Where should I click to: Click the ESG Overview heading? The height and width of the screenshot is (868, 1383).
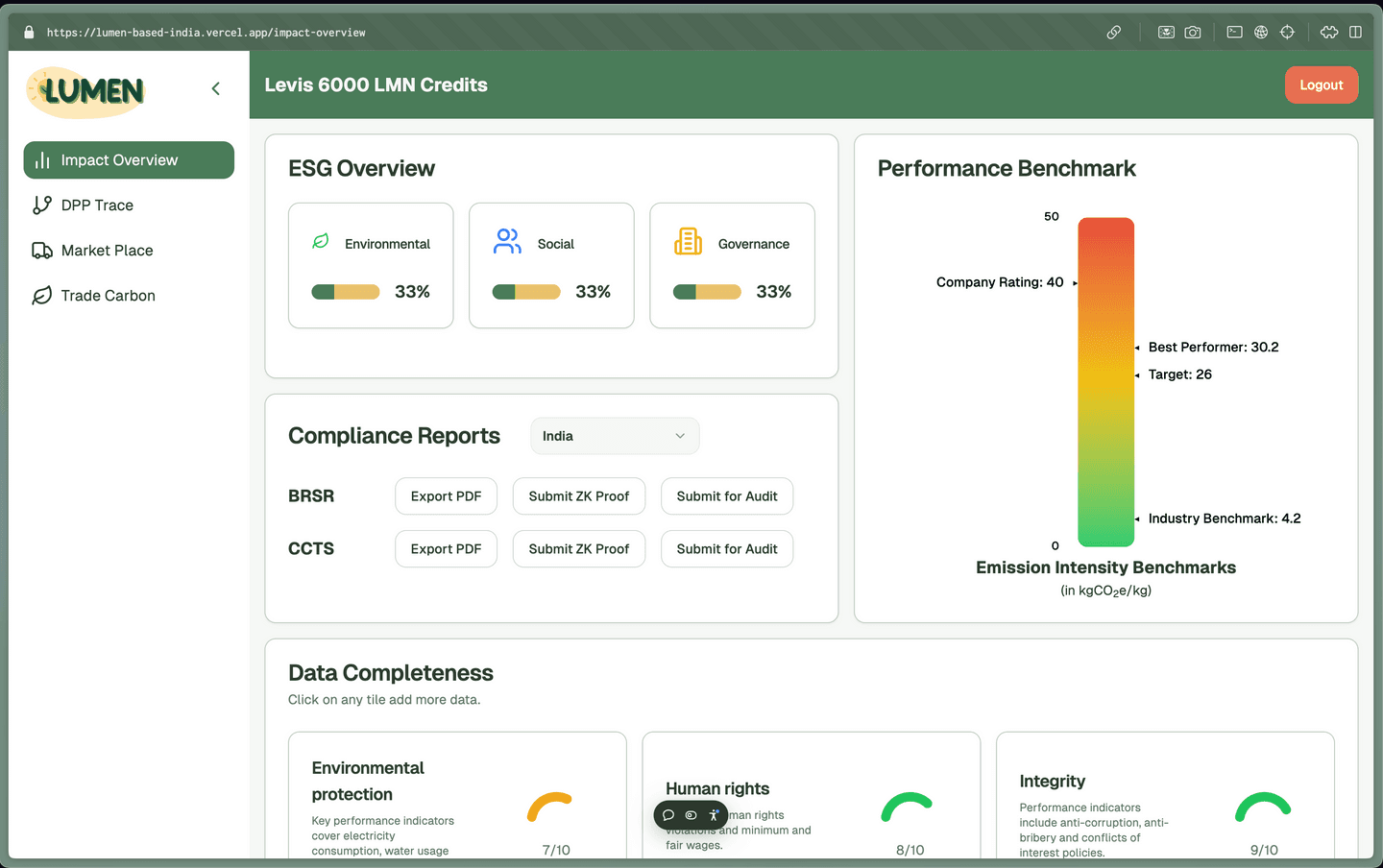(x=361, y=169)
